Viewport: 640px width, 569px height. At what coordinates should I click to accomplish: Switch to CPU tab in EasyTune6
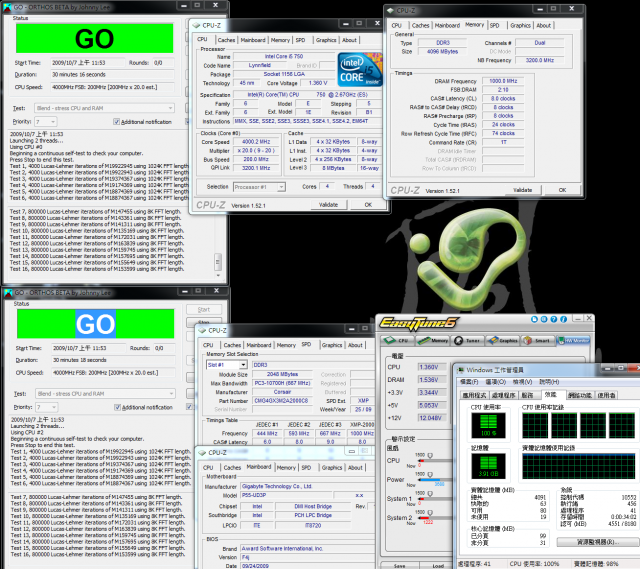click(x=397, y=340)
